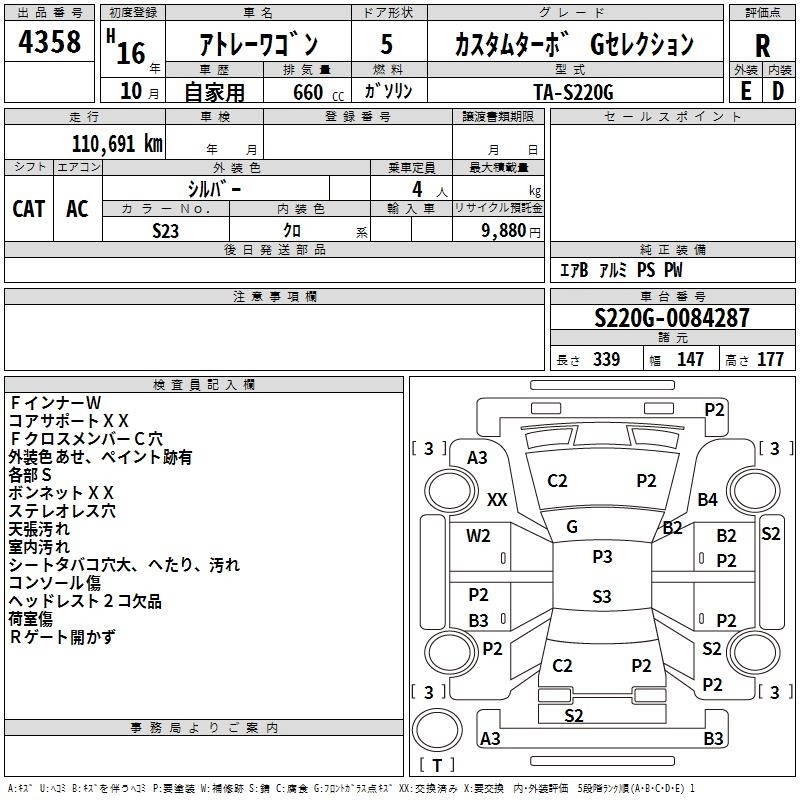Select the model code TA-S220G
The width and height of the screenshot is (800, 800).
(x=573, y=92)
